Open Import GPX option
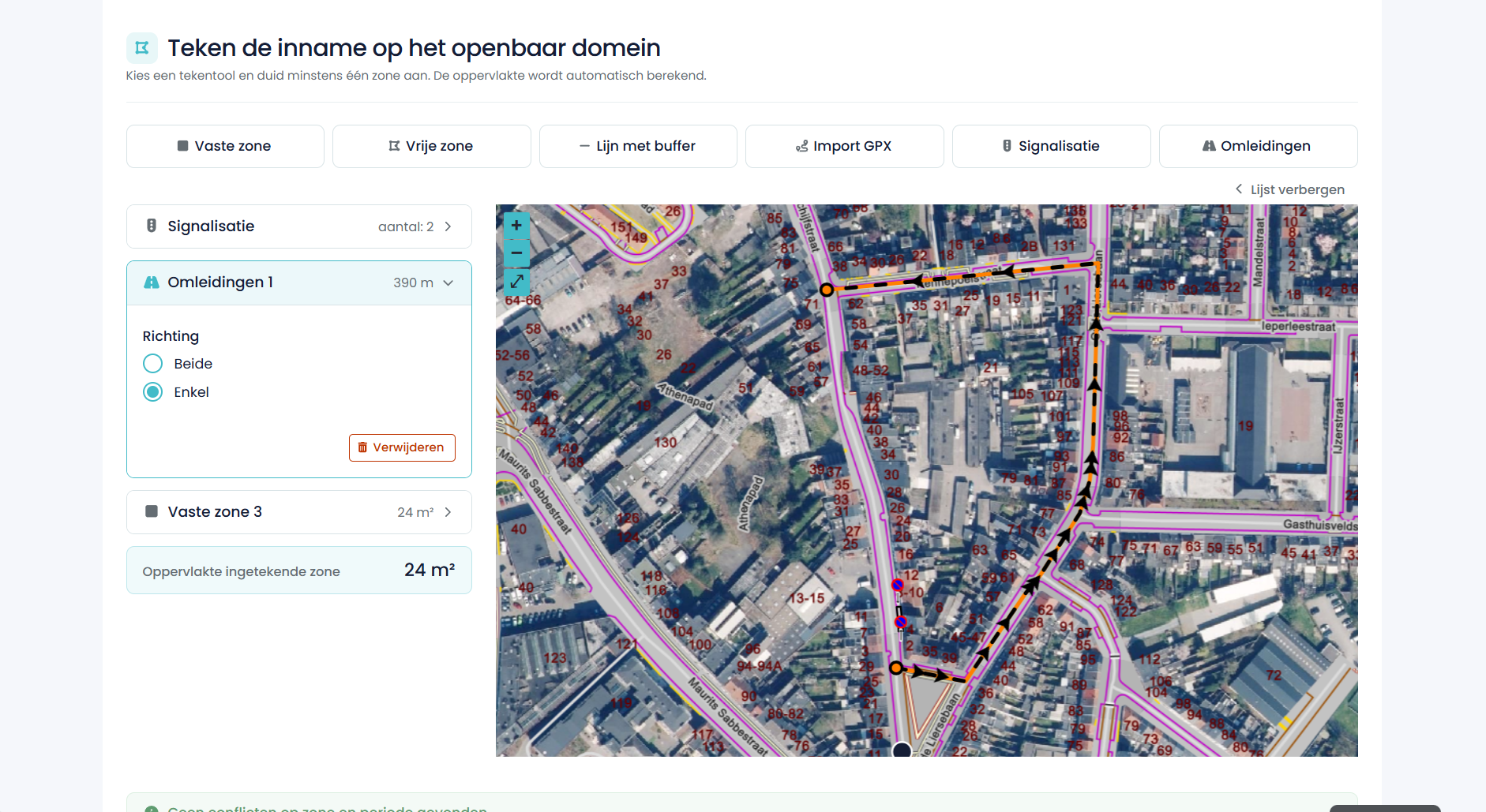The height and width of the screenshot is (812, 1486). point(844,146)
